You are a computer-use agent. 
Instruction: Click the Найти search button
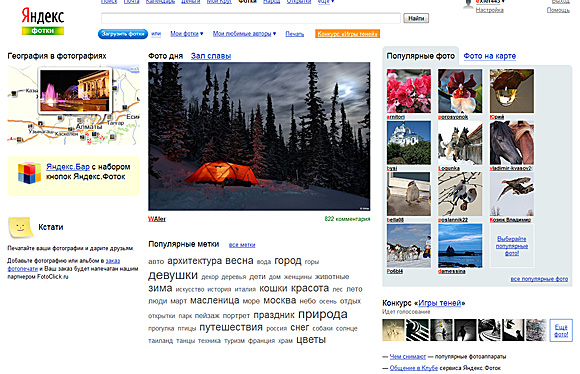tap(416, 18)
